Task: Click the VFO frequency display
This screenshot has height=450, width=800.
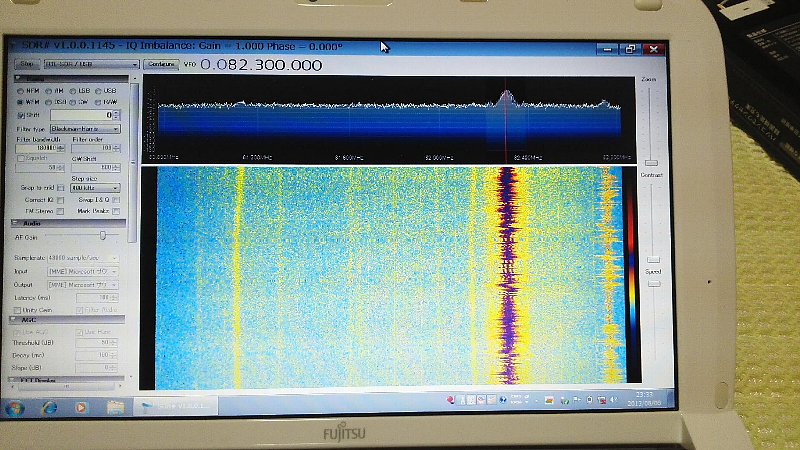Action: click(x=261, y=65)
